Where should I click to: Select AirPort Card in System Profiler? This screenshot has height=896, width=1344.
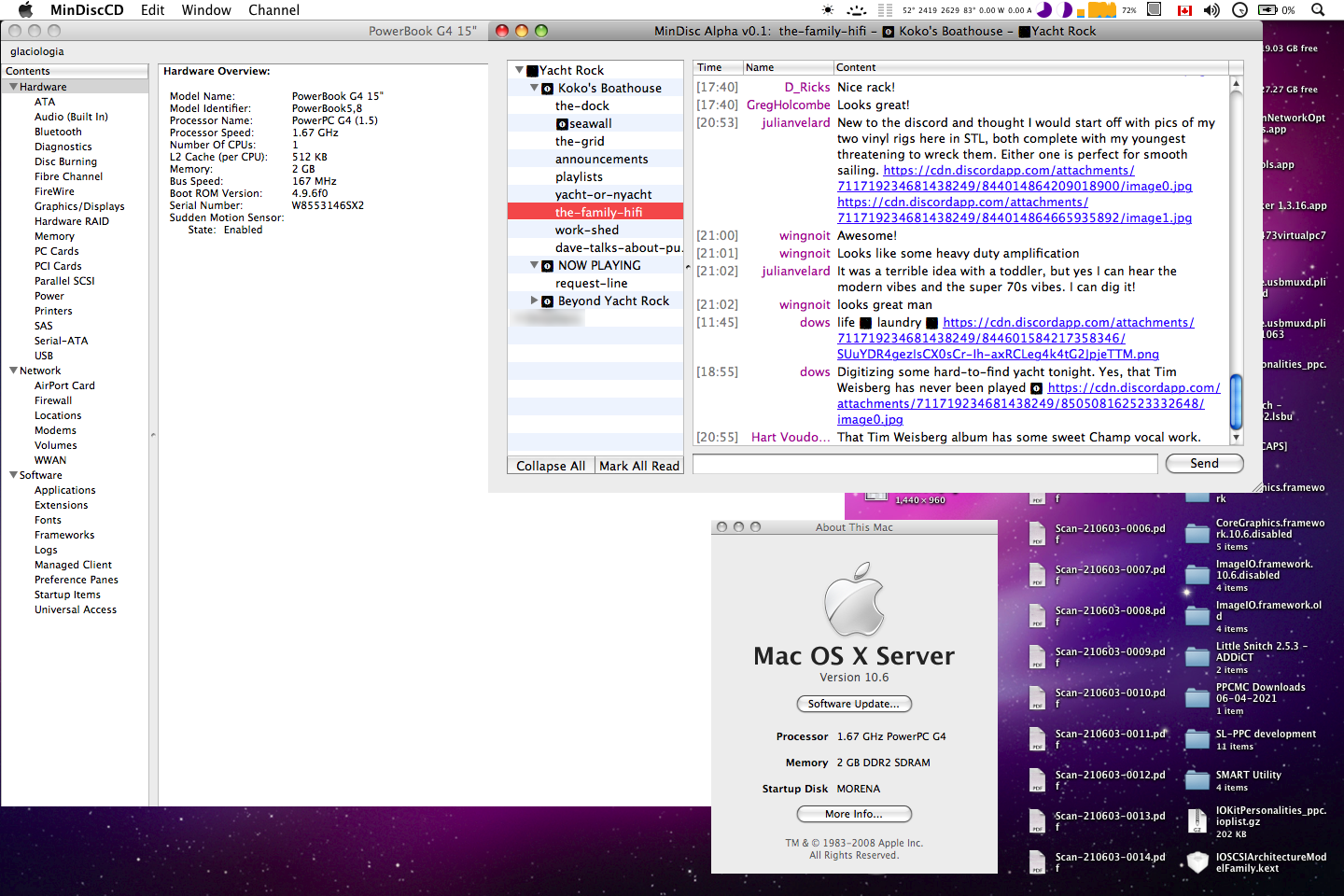point(64,385)
